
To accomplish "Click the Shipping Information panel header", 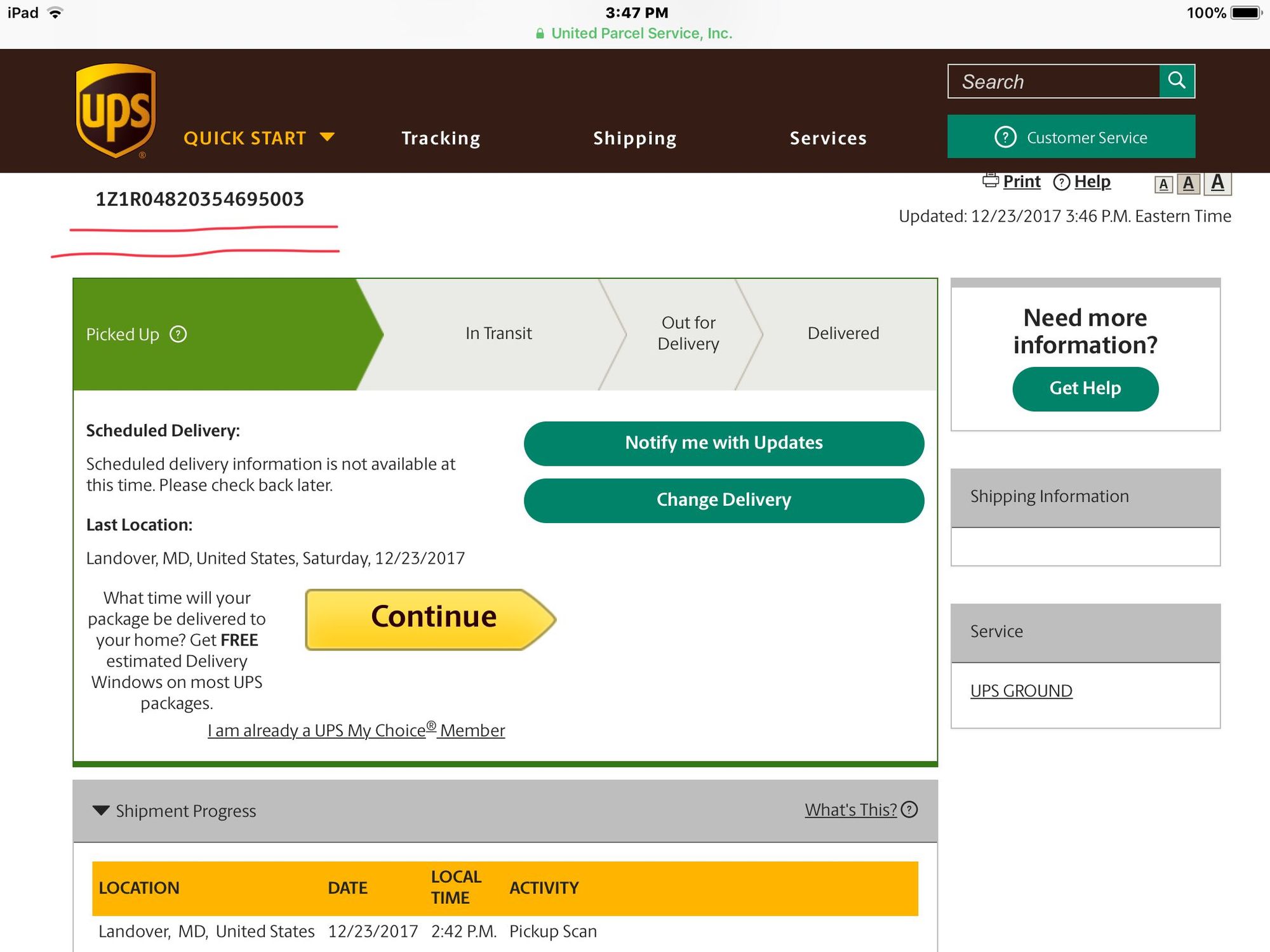I will 1085,497.
